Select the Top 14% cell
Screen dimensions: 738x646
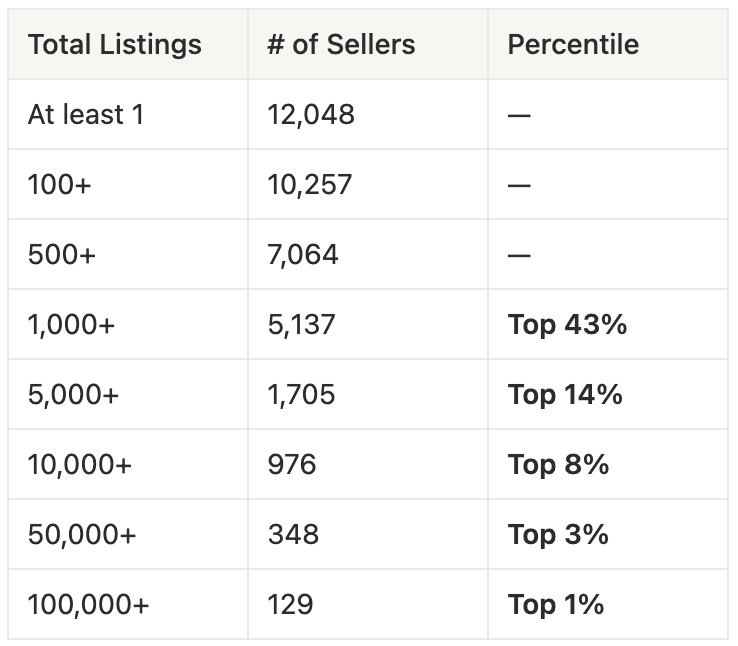pos(565,395)
